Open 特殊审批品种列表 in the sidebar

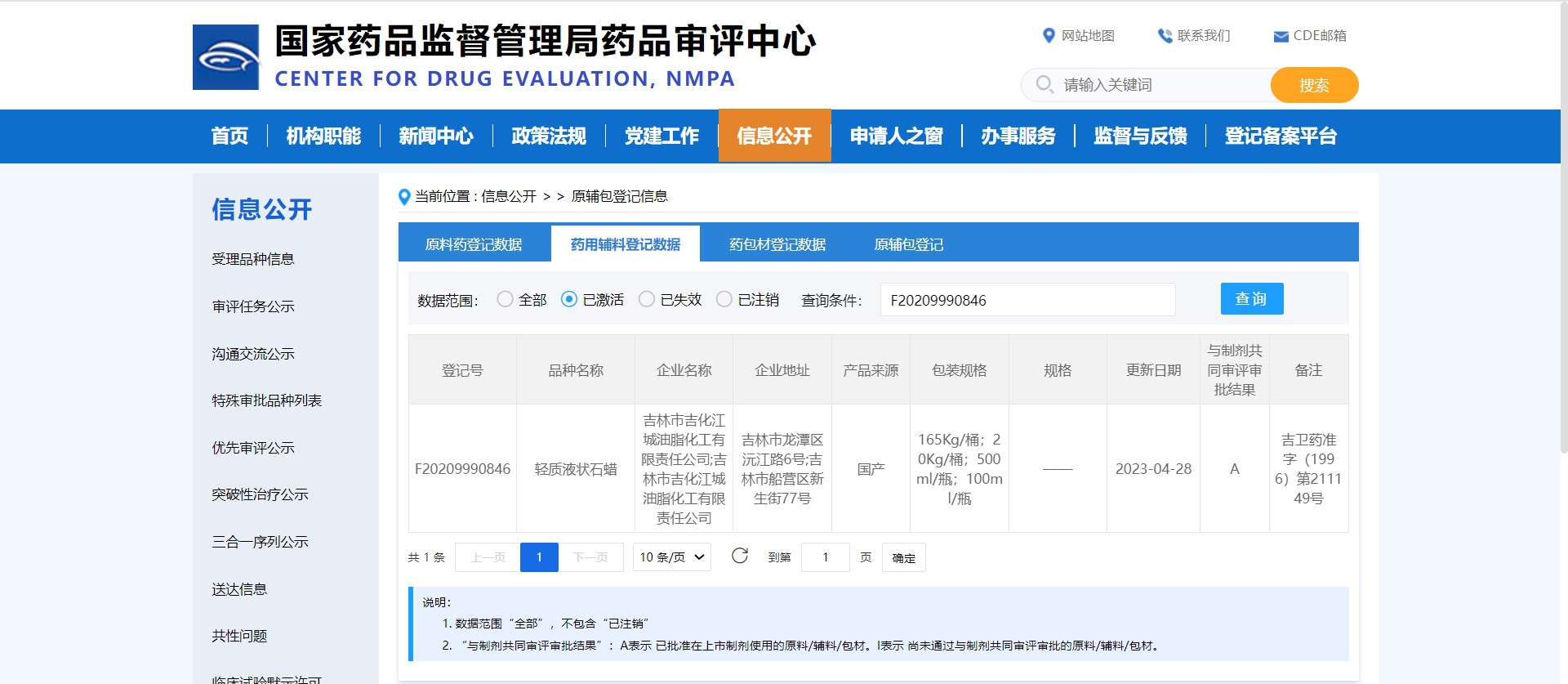coord(267,400)
